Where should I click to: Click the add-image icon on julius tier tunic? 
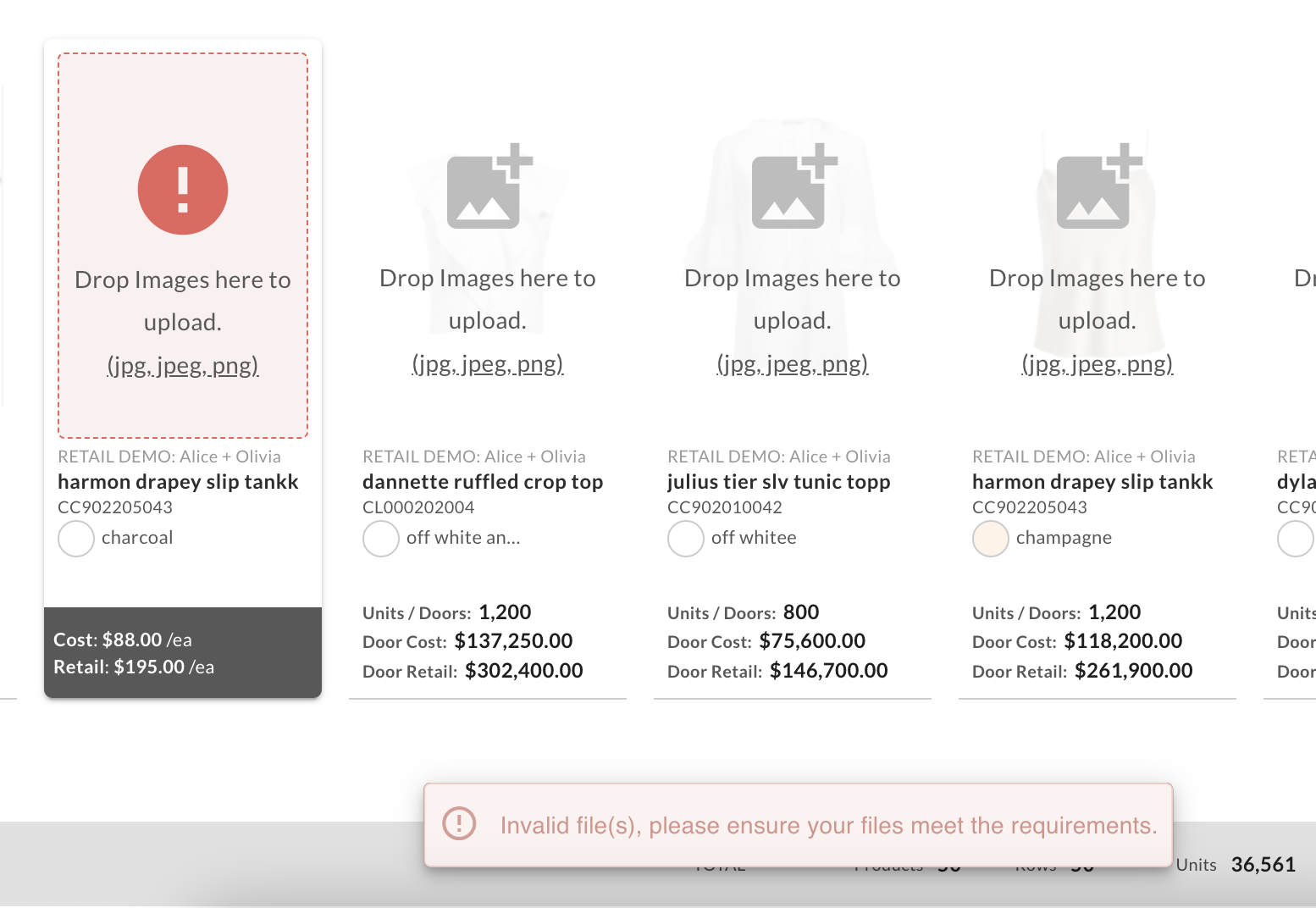794,186
